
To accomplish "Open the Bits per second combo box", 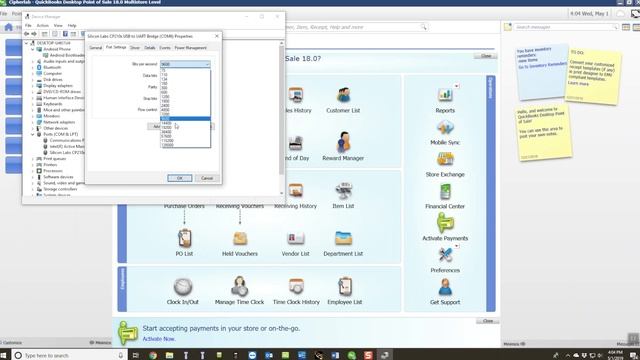I will pyautogui.click(x=185, y=64).
